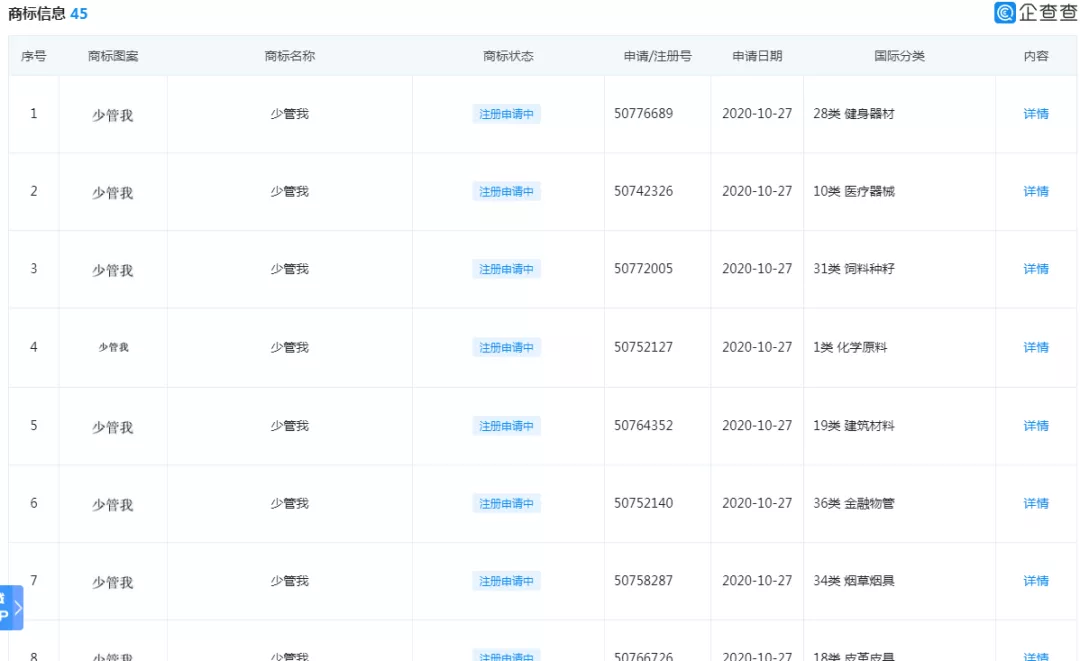The image size is (1080, 661).
Task: Click 注册申请中 status on the 饲料种籽 row
Action: click(x=506, y=268)
